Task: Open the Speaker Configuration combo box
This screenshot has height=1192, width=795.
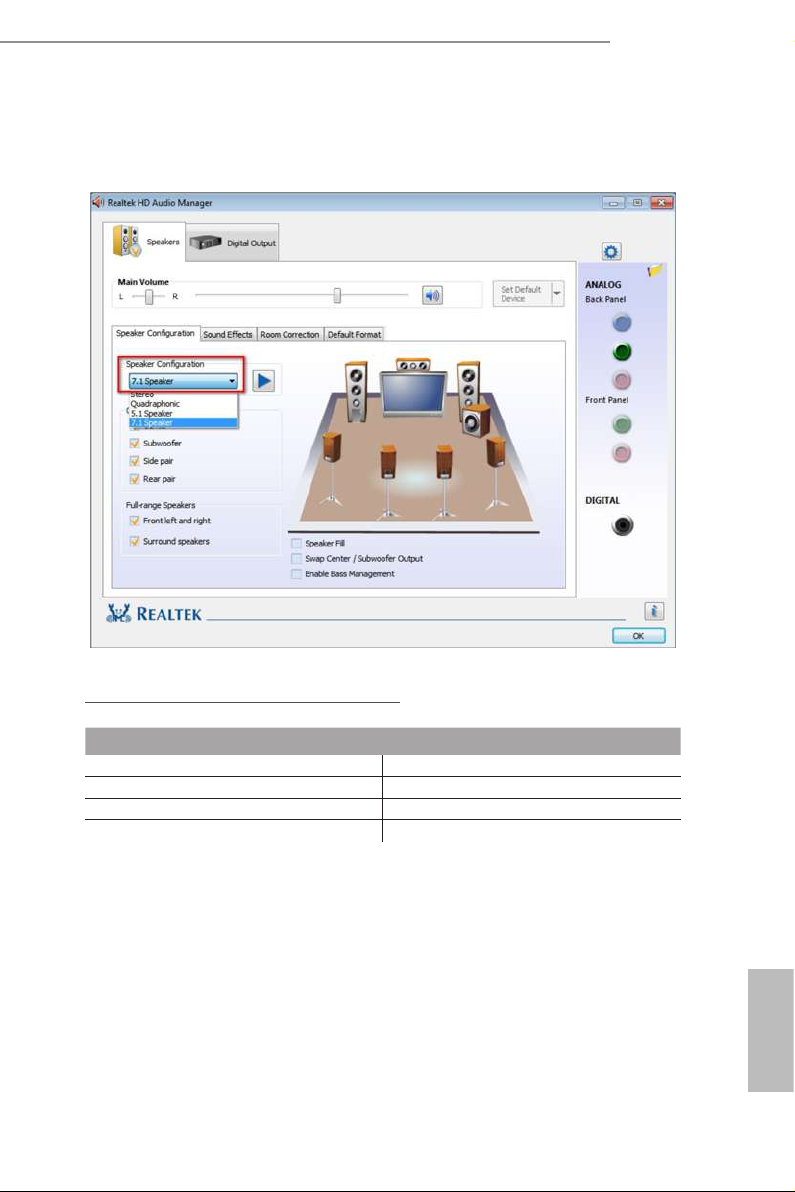Action: 183,381
